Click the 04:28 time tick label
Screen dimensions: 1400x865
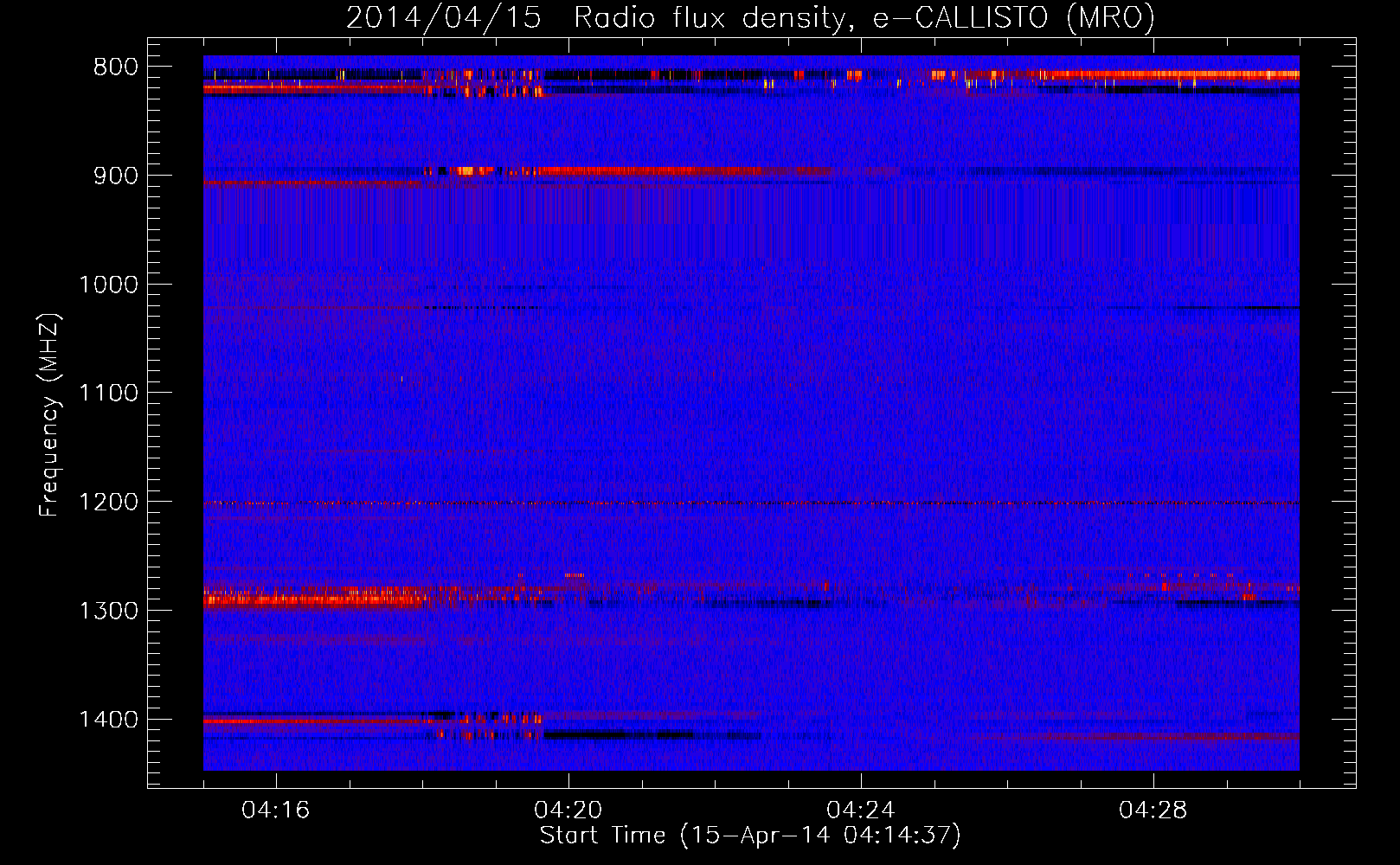[x=1153, y=811]
